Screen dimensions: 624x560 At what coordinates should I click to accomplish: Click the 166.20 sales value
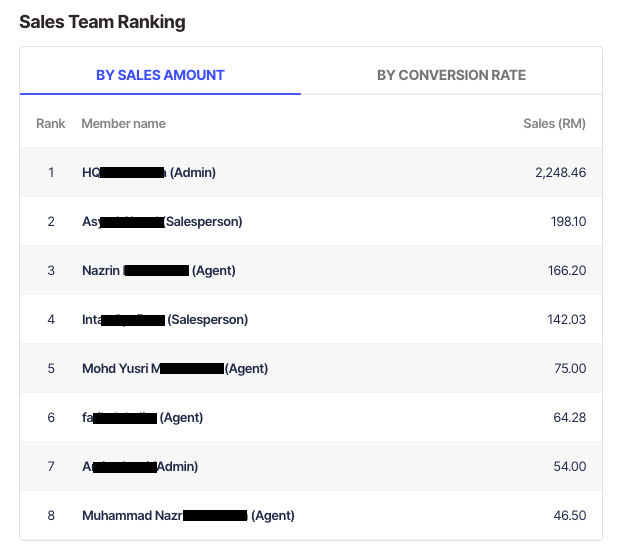pyautogui.click(x=567, y=271)
